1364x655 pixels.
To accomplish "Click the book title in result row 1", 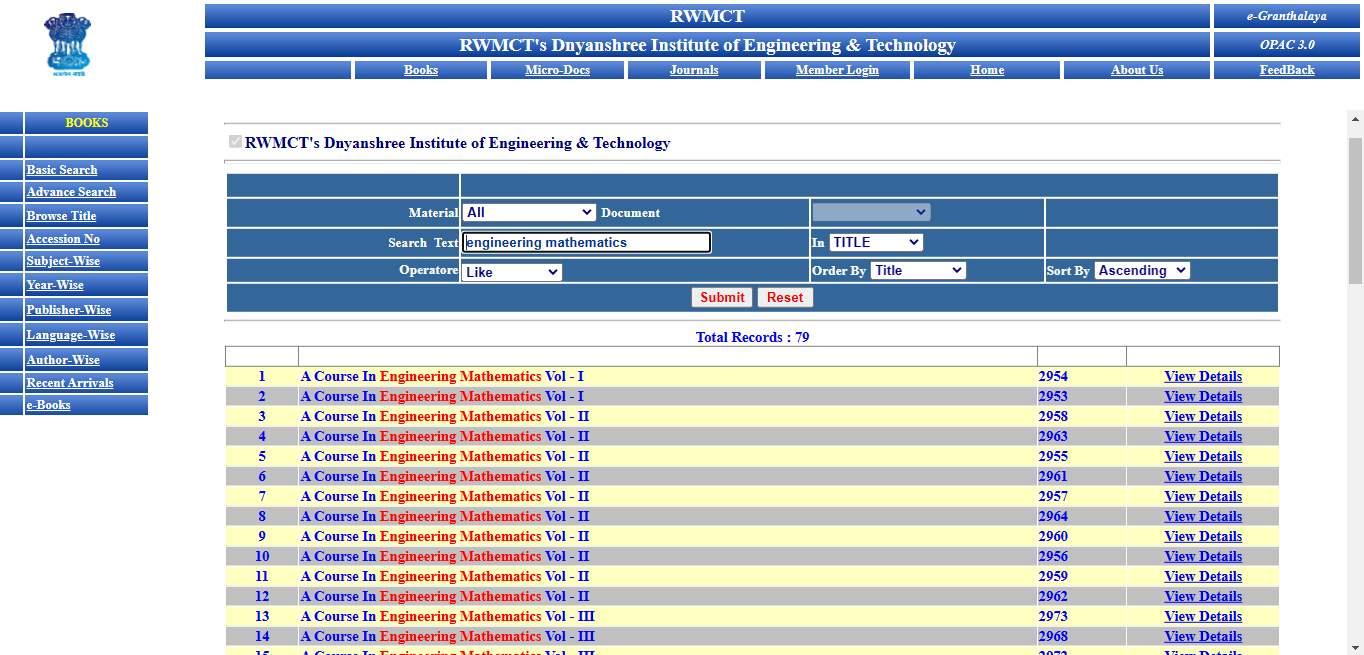I will click(x=442, y=377).
